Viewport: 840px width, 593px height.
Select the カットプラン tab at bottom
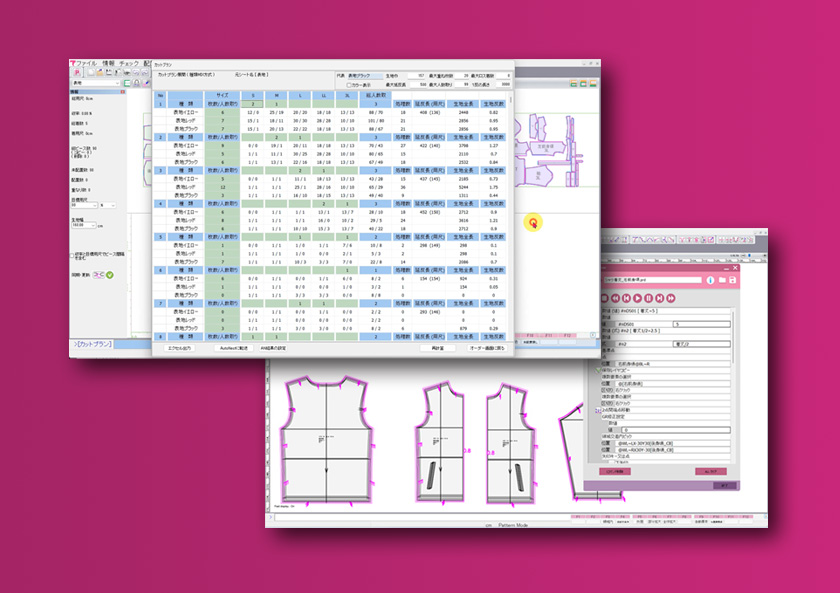(94, 344)
